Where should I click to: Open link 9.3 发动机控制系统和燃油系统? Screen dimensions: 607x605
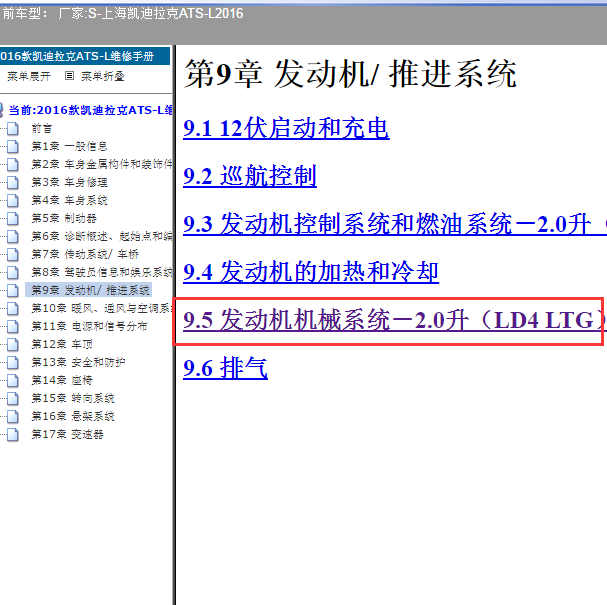click(x=395, y=224)
